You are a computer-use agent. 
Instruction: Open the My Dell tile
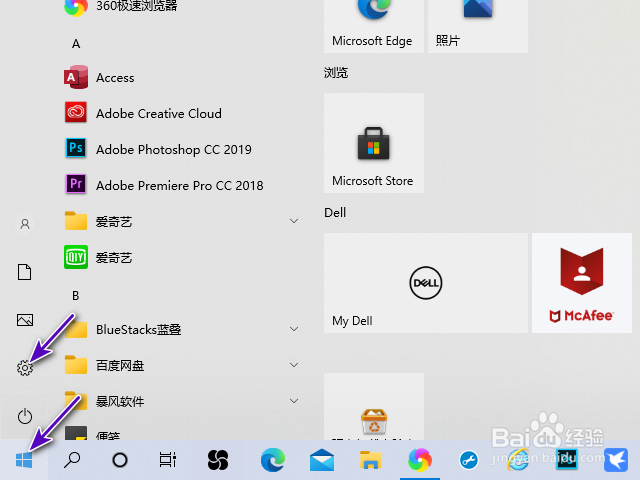click(x=426, y=283)
